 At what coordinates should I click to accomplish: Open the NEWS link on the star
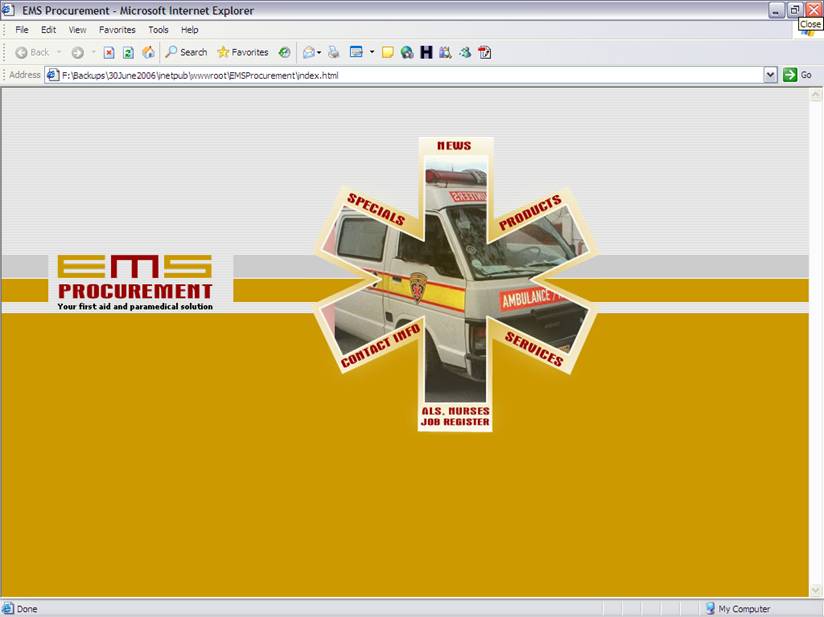455,146
